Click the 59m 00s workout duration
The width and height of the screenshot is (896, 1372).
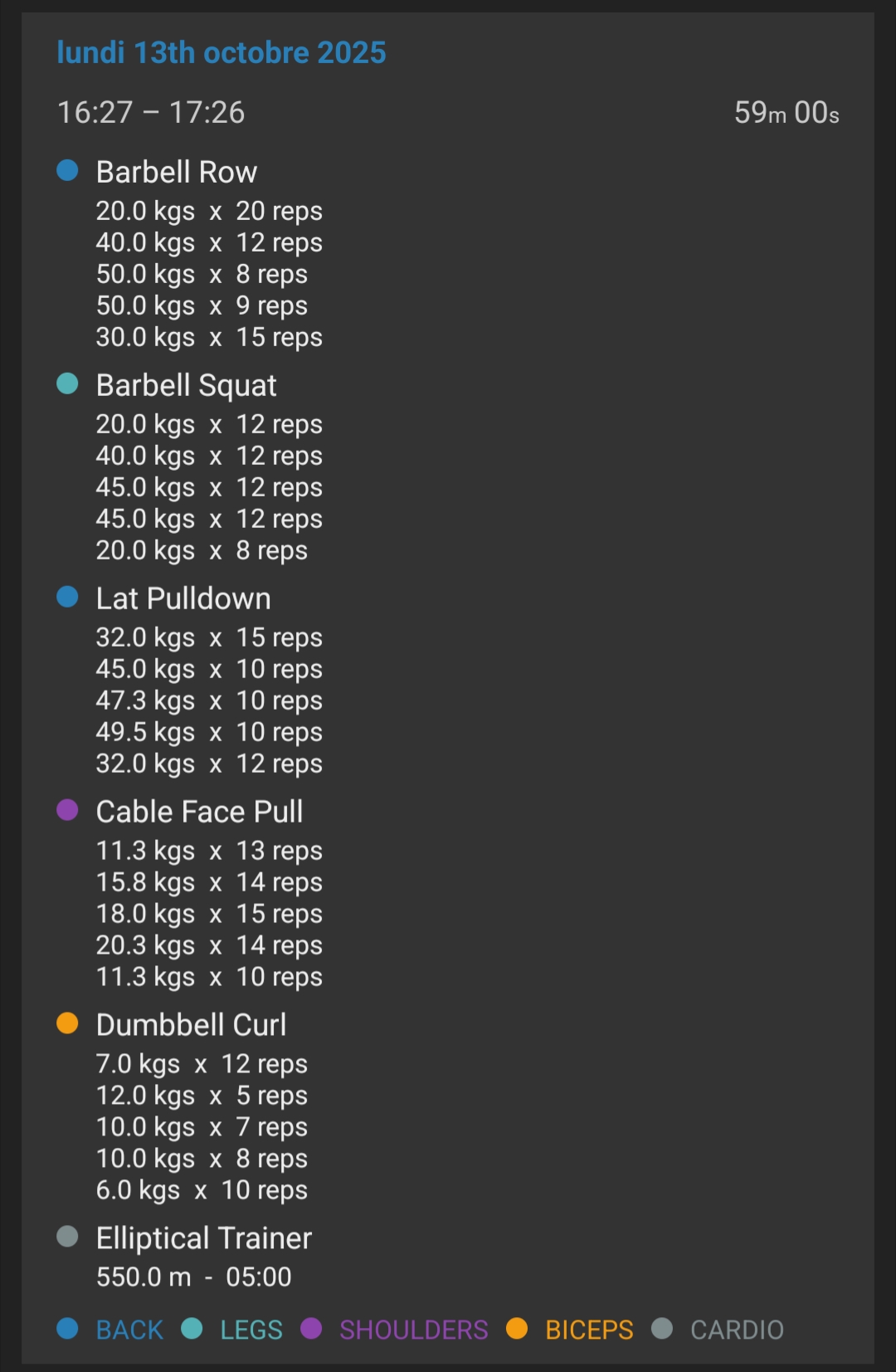(786, 113)
